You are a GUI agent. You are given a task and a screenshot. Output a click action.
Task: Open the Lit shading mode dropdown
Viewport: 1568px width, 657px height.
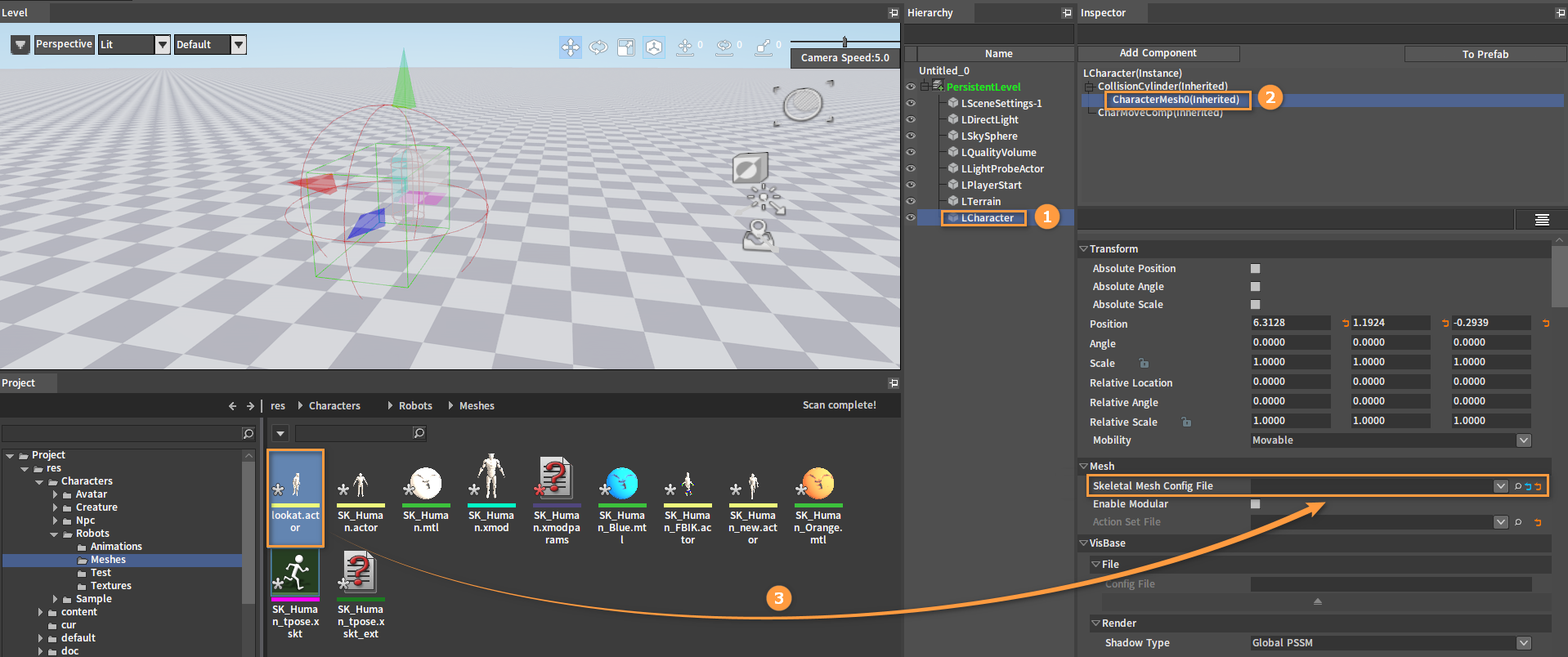tap(134, 44)
